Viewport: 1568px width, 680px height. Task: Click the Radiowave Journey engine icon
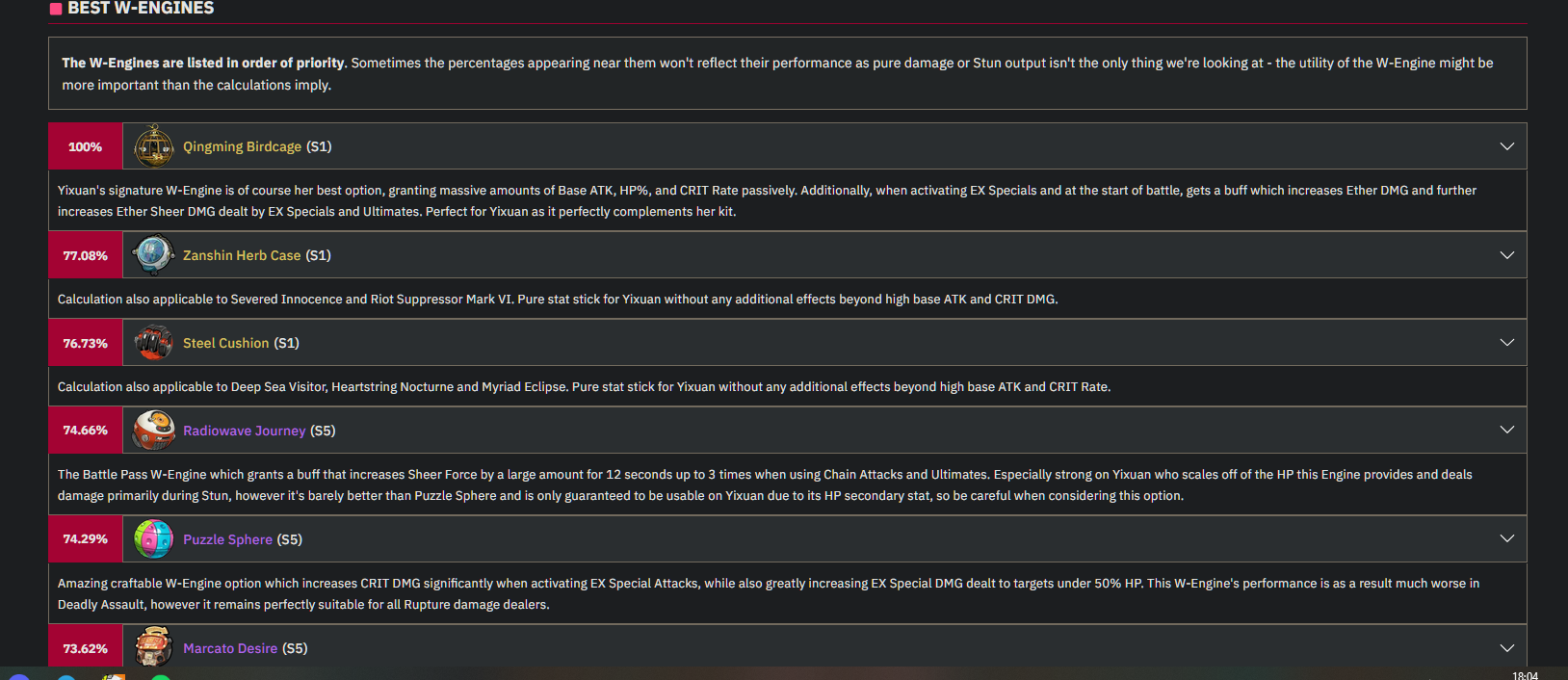coord(153,431)
